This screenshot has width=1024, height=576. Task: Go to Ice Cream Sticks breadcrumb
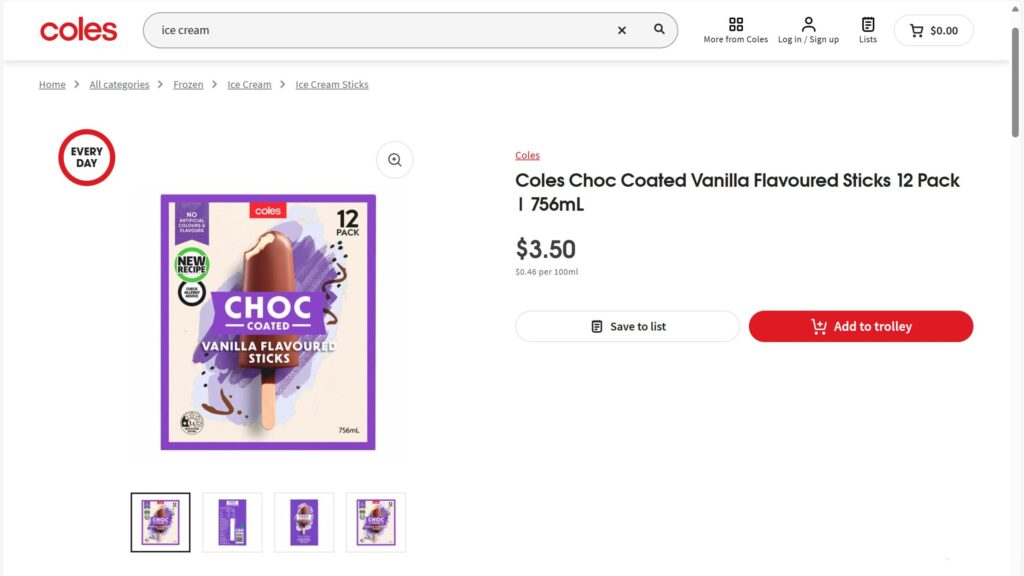332,85
